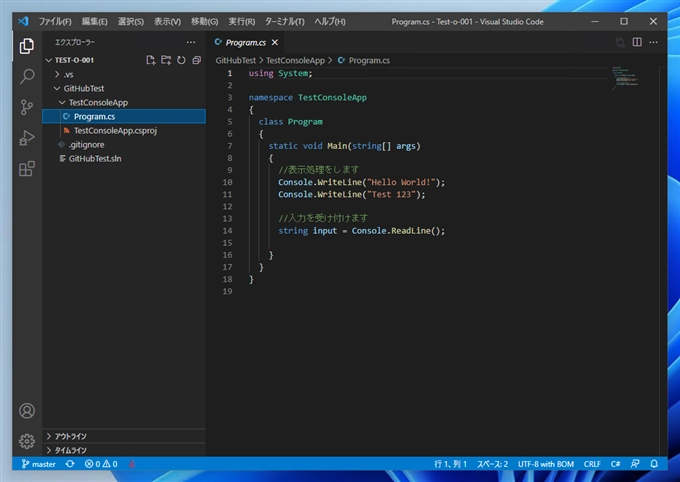This screenshot has height=482, width=680.
Task: Open the ターミナル(T) menu
Action: (x=284, y=21)
